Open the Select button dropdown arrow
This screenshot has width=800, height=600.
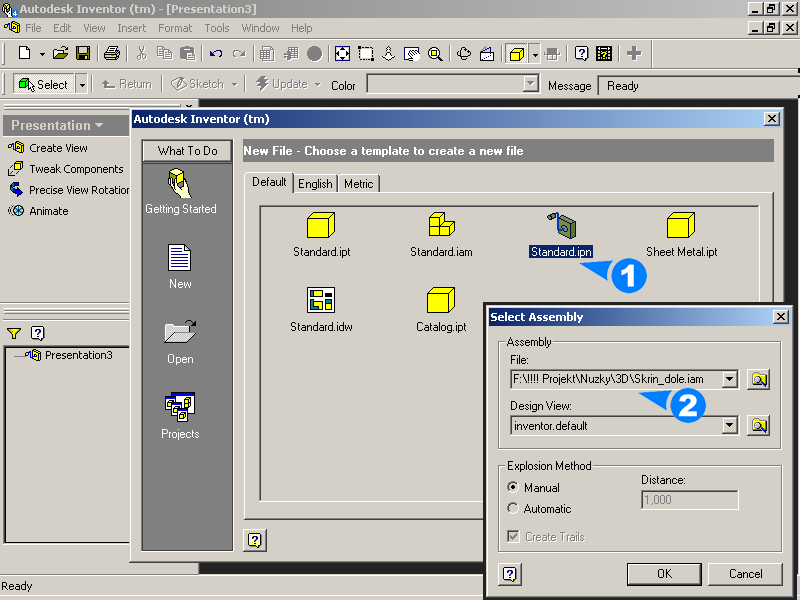pyautogui.click(x=82, y=84)
